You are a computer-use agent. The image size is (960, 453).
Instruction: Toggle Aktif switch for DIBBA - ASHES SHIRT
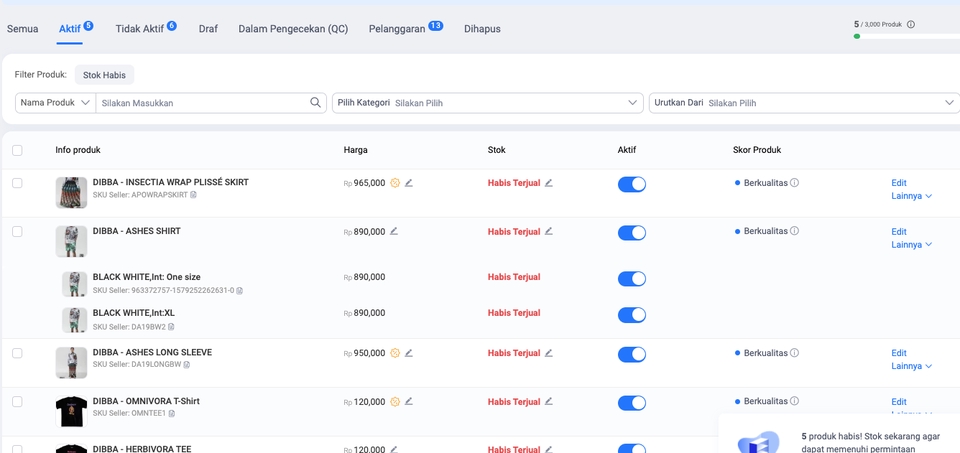click(631, 233)
